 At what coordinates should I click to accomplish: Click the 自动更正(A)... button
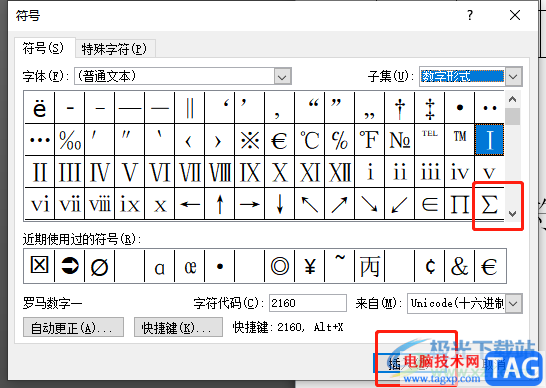pyautogui.click(x=73, y=327)
